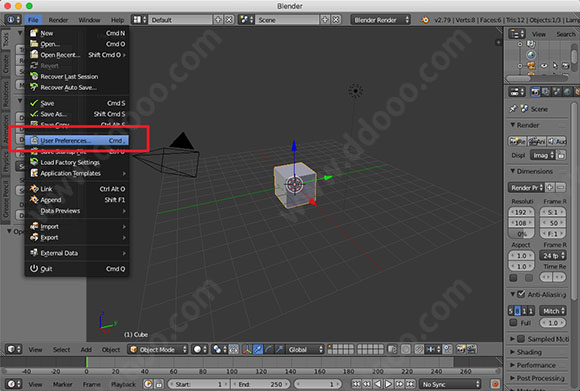This screenshot has width=580, height=391.
Task: Toggle the 3D manipulator widget icon
Action: 247,349
